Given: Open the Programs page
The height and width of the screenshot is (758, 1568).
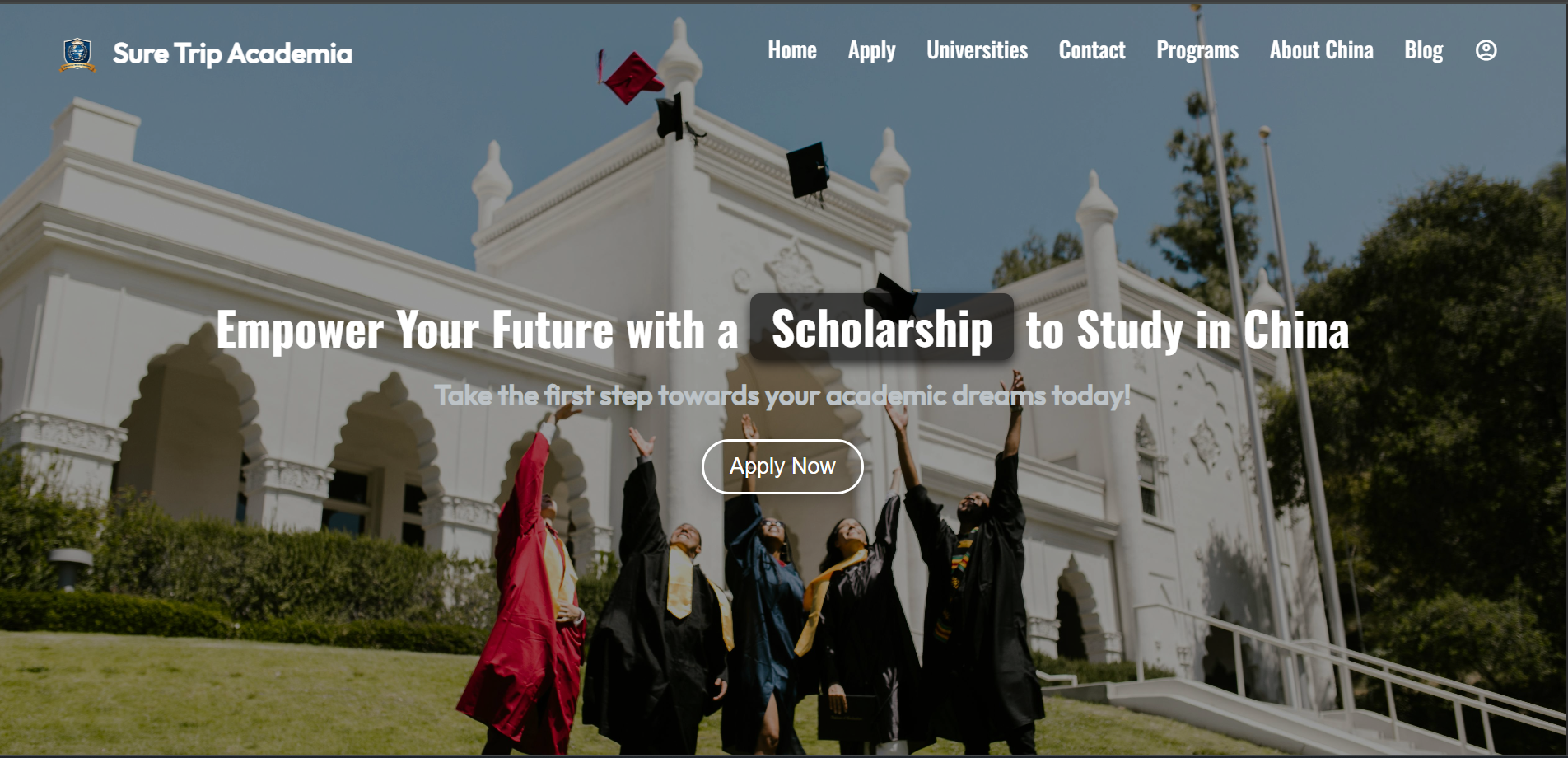Looking at the screenshot, I should [x=1197, y=51].
